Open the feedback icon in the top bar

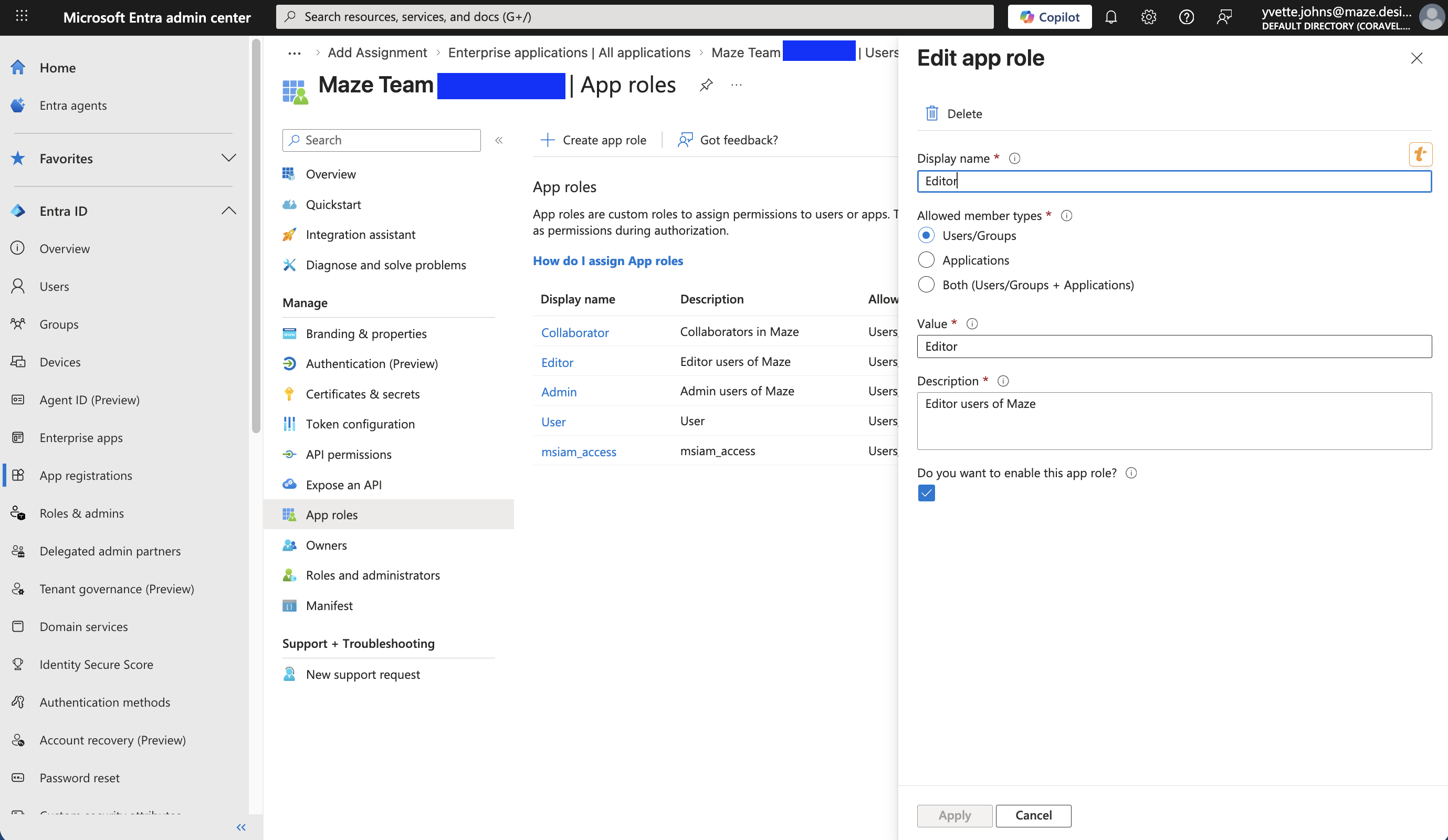pos(1224,17)
